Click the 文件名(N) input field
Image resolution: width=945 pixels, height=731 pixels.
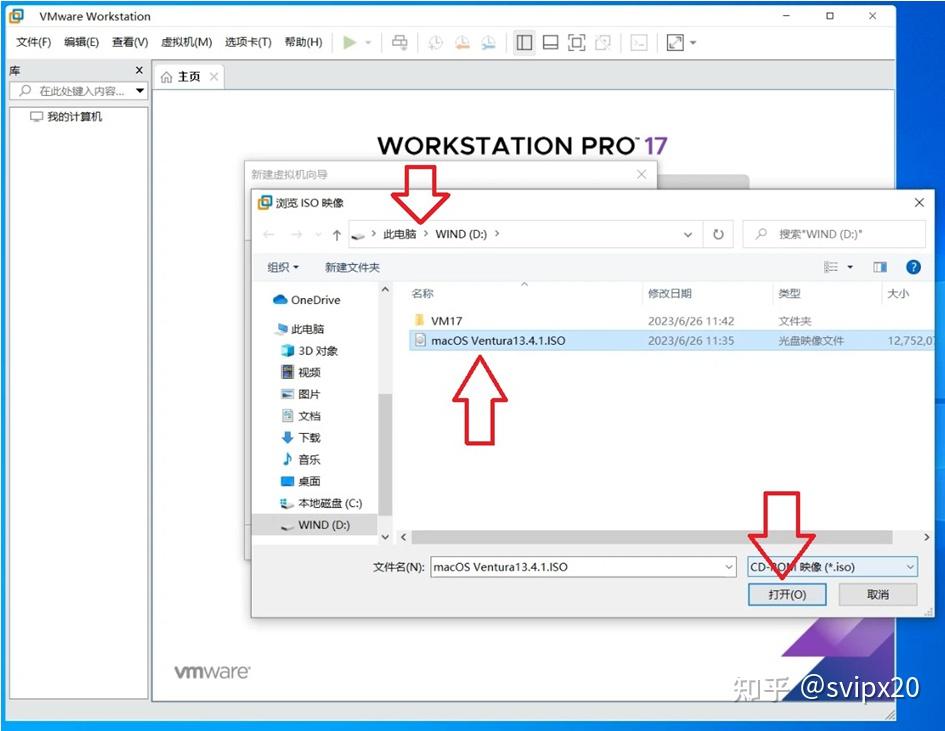tap(583, 566)
